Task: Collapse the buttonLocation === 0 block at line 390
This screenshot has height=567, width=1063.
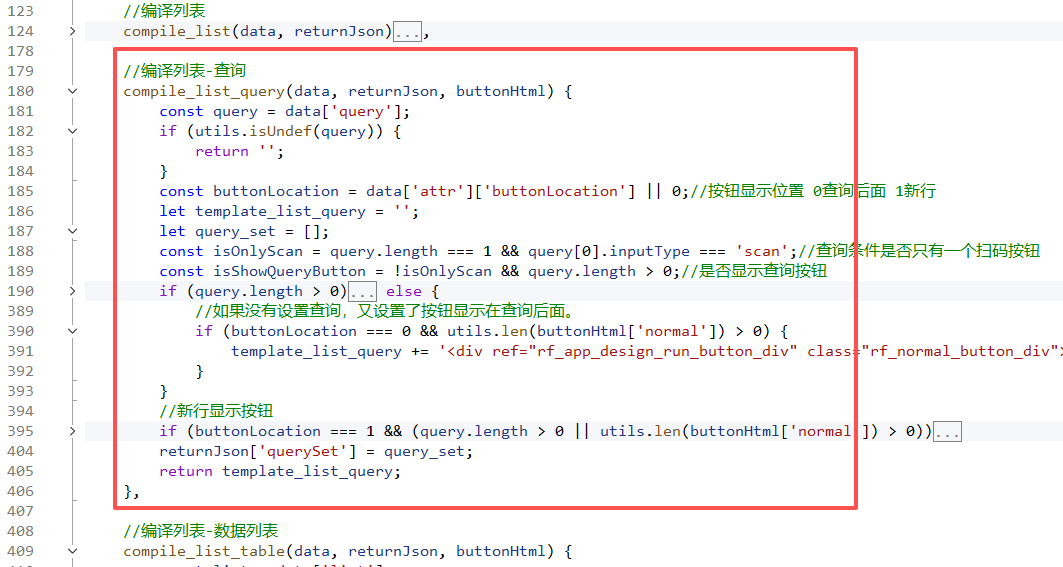Action: [72, 331]
